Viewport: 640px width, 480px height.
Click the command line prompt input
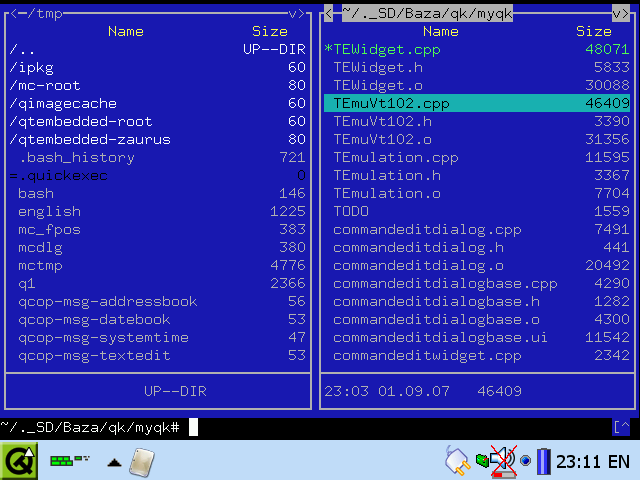pyautogui.click(x=315, y=427)
